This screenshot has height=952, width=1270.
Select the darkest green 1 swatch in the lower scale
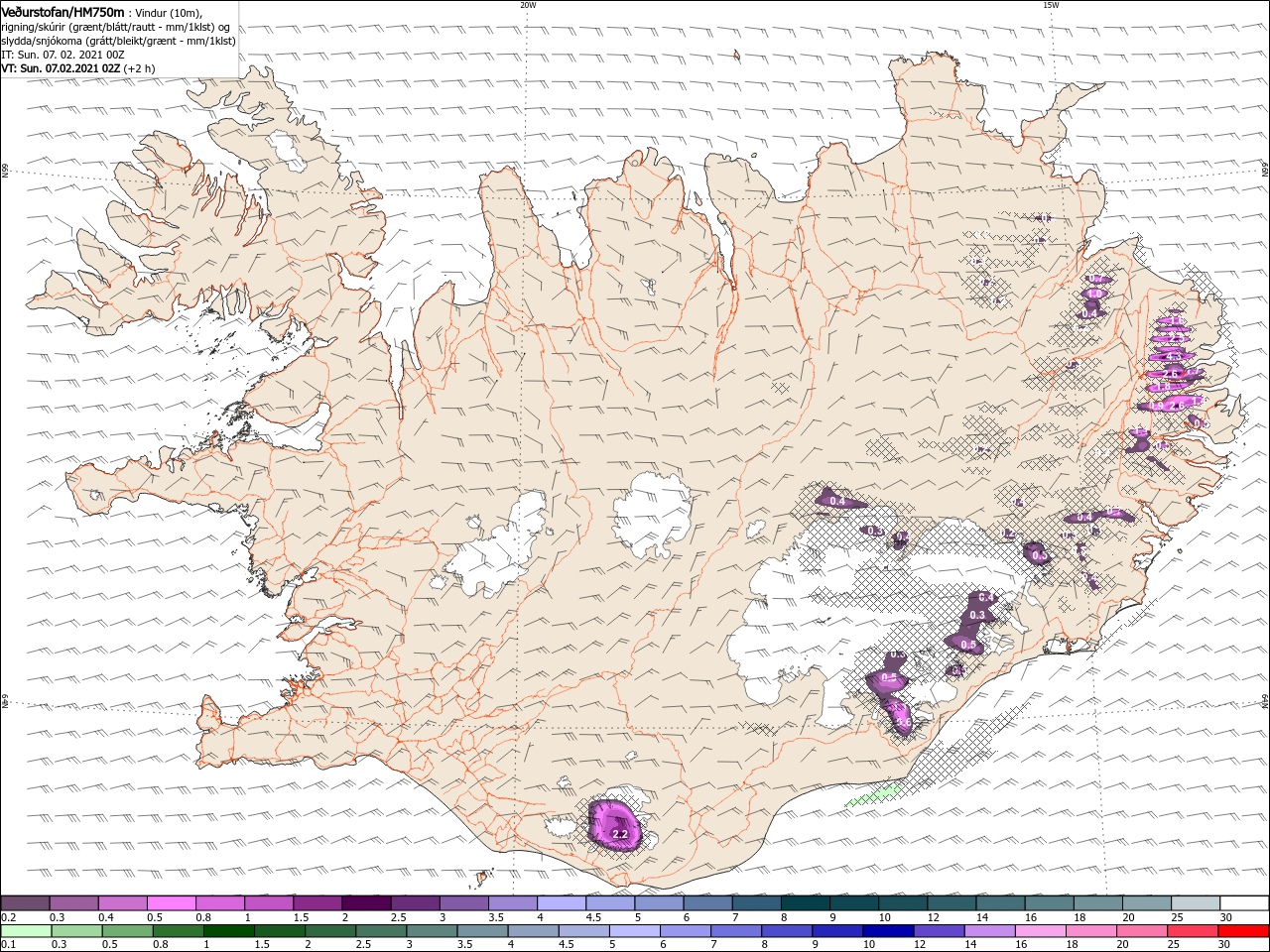tap(228, 931)
